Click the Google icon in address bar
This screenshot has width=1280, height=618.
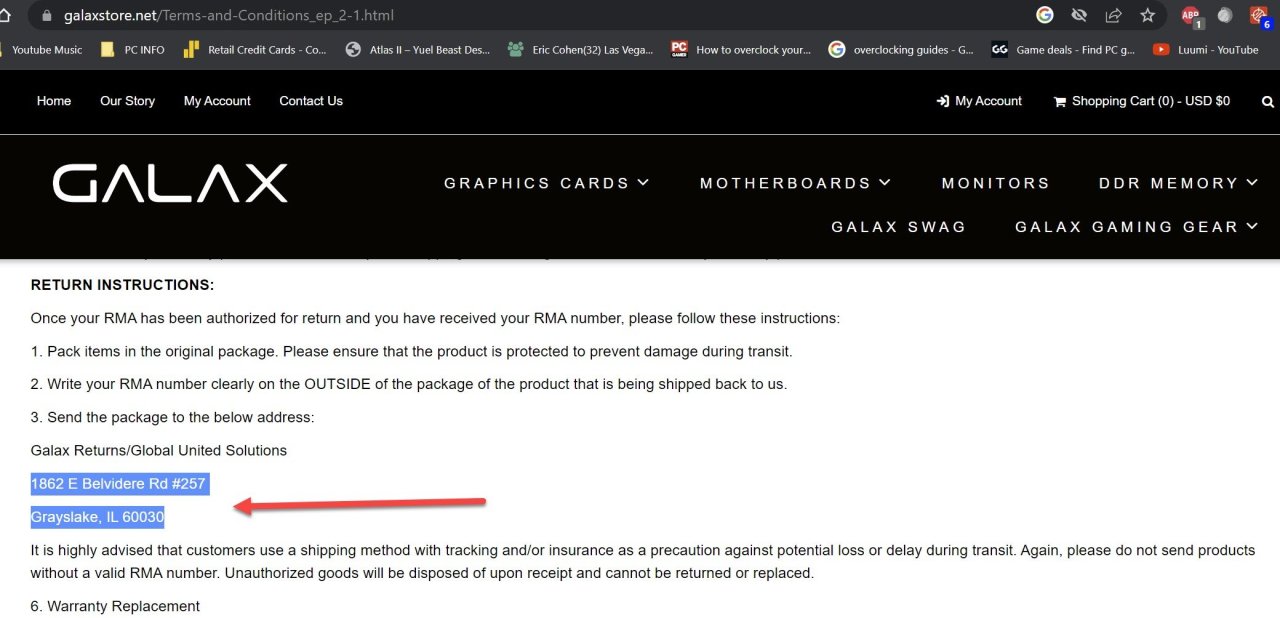(x=1045, y=15)
